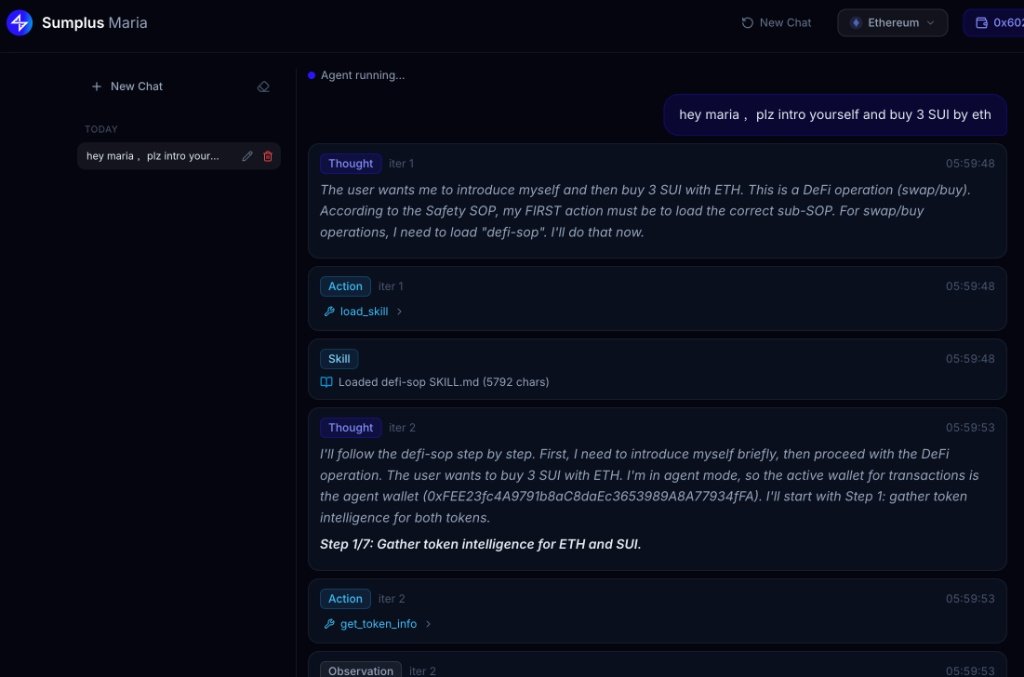1024x677 pixels.
Task: Click timestamp 05:59:53 in Thought iter 2
Action: (x=970, y=428)
